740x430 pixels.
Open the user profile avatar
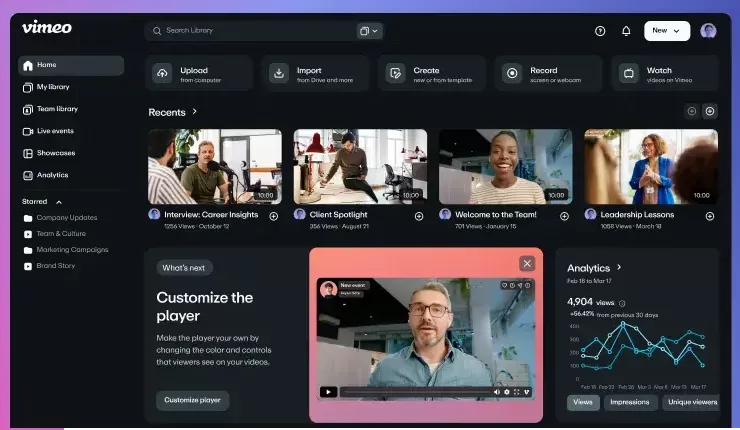(x=708, y=31)
